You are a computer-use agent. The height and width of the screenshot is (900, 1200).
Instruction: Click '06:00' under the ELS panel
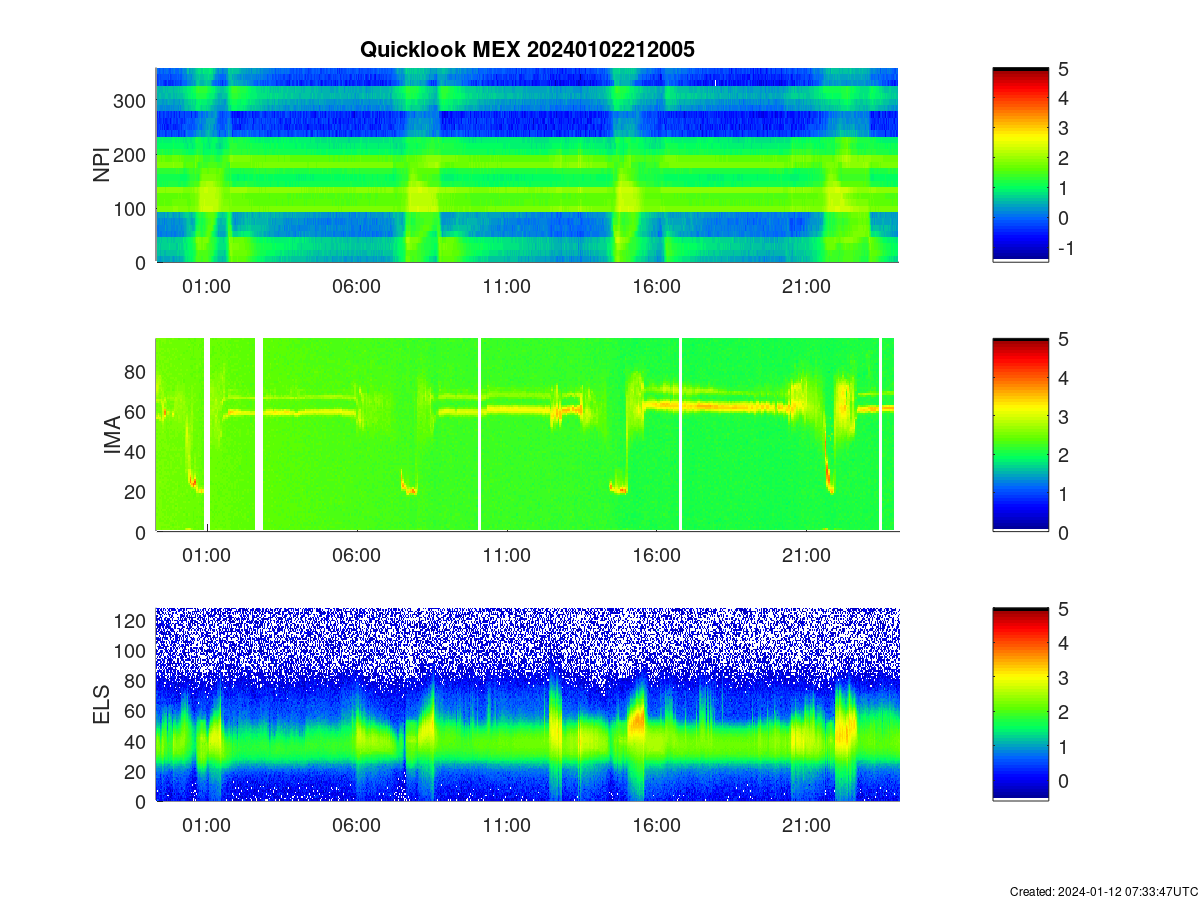pyautogui.click(x=356, y=826)
